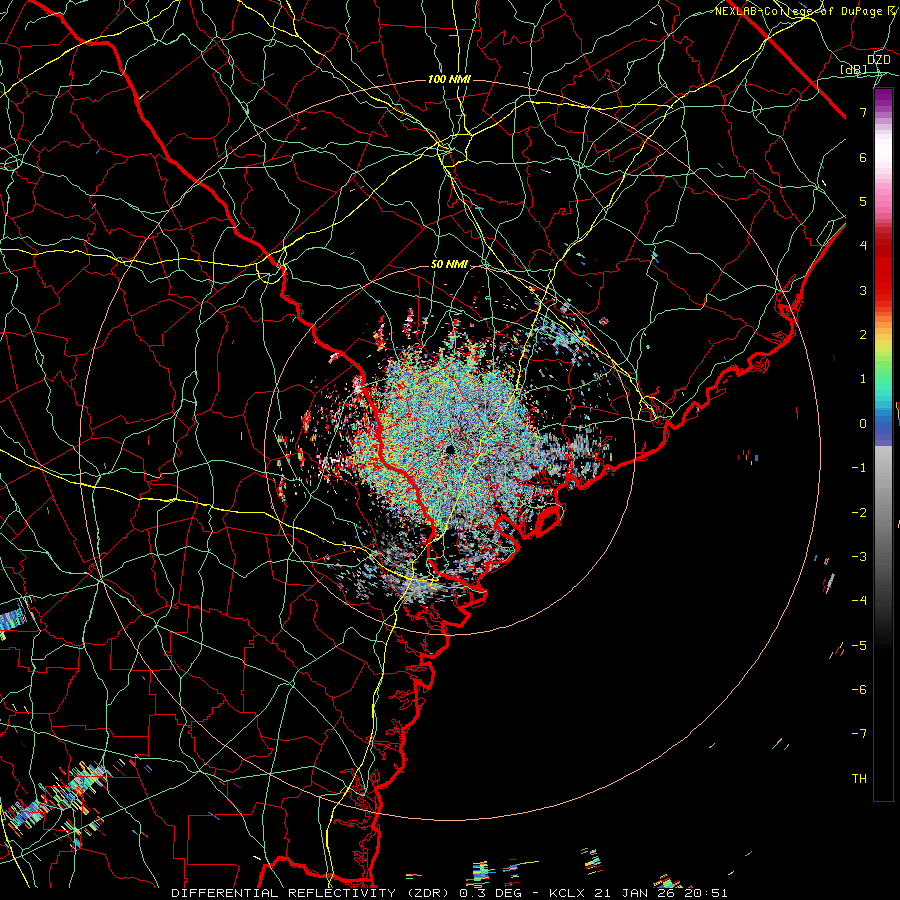The width and height of the screenshot is (900, 900).
Task: Click the "4" value on the color scale
Action: point(863,246)
